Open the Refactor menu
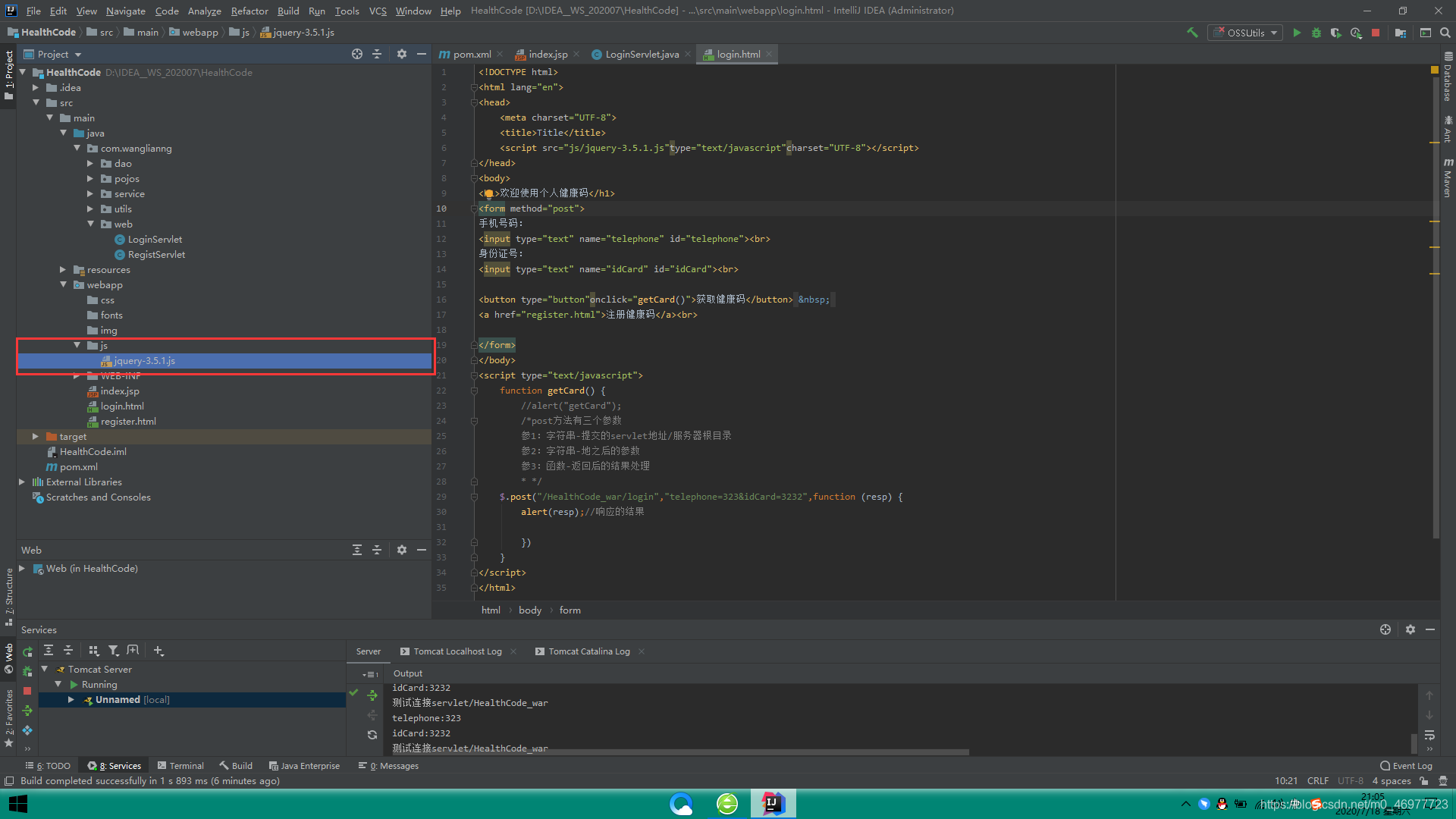Viewport: 1456px width, 819px height. [x=249, y=11]
